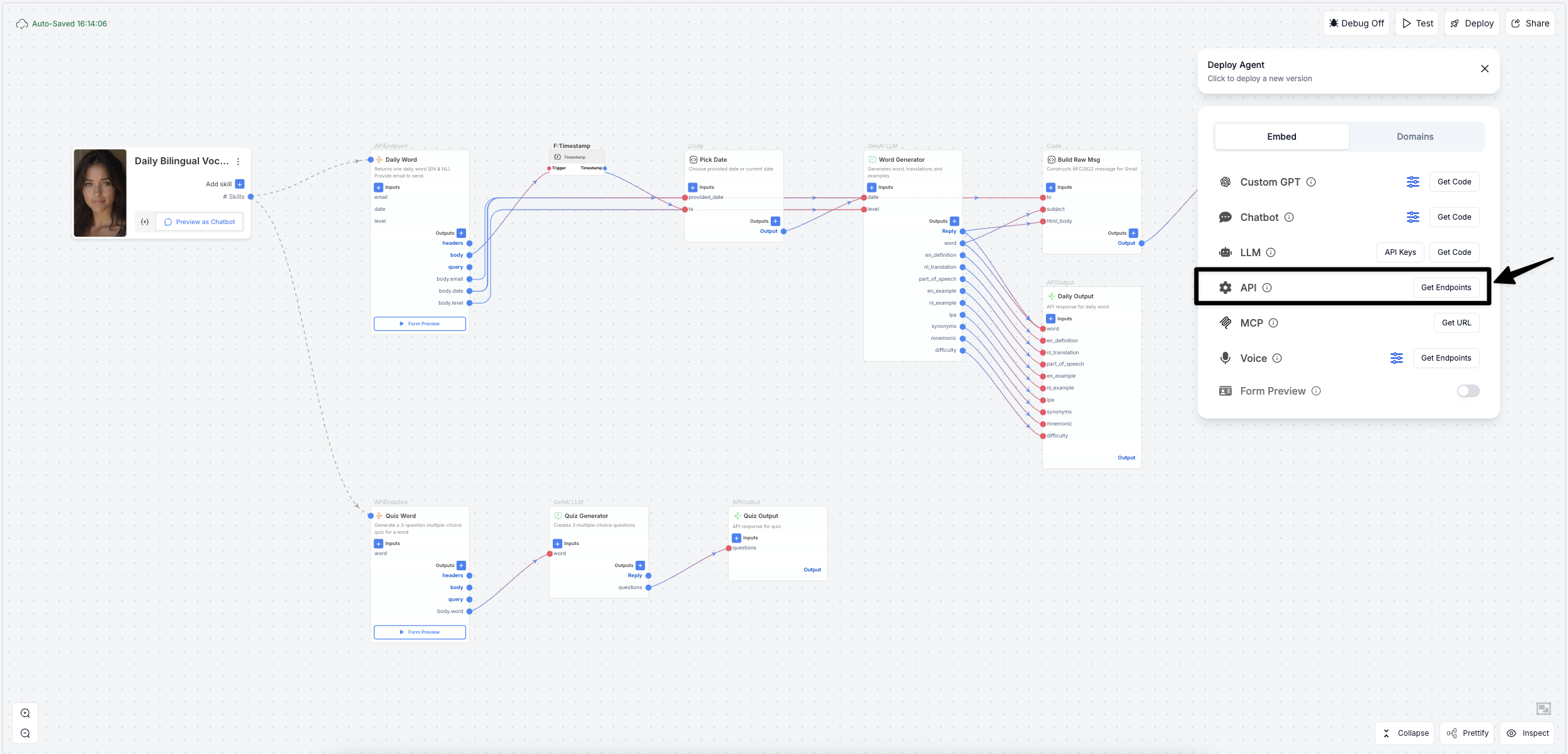Click Get Endpoints for the API row

[1446, 287]
